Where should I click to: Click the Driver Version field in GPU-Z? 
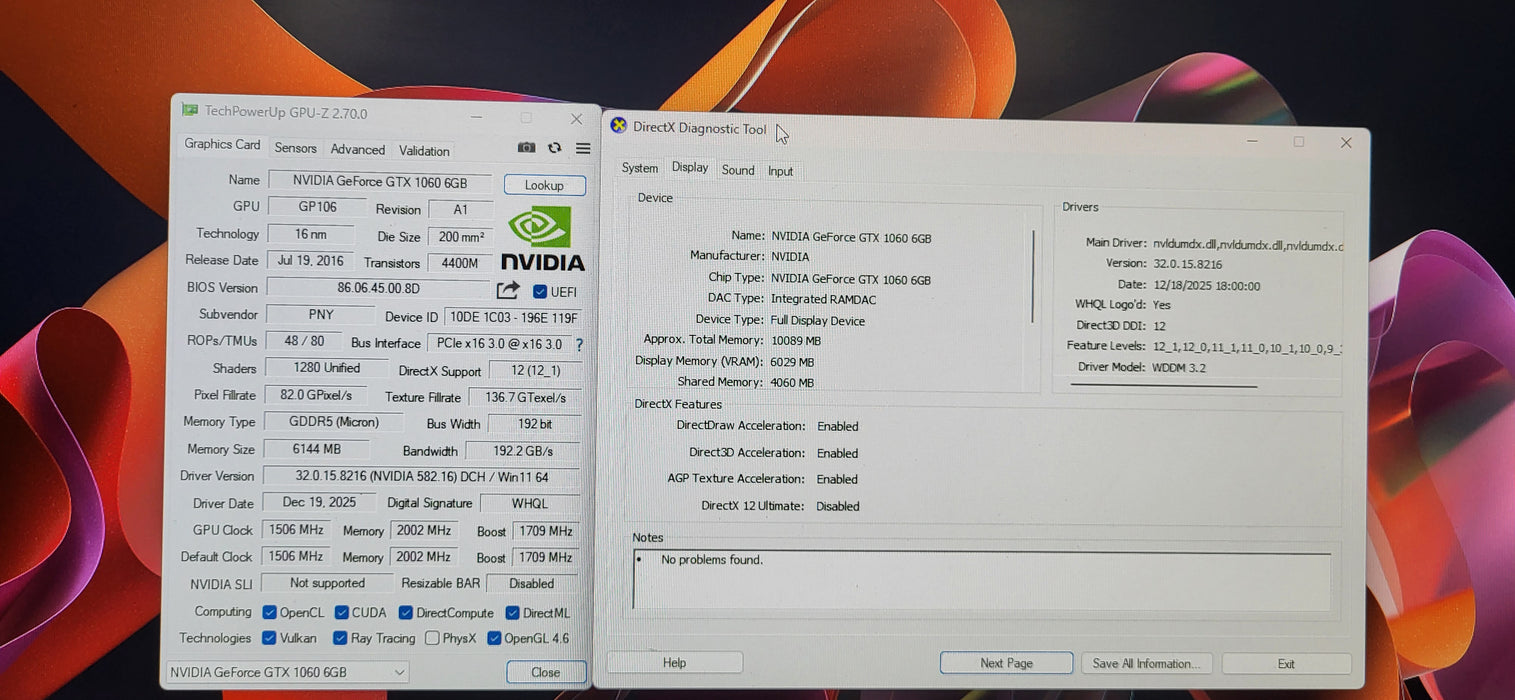tap(422, 476)
